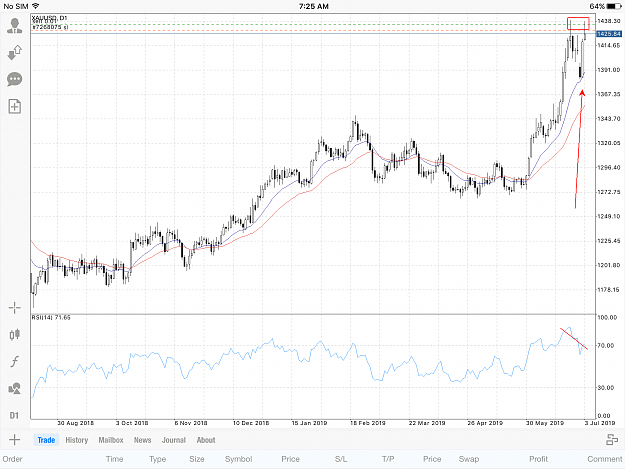Tap the 7:25 AM clock
Image resolution: width=625 pixels, height=469 pixels.
(x=314, y=6)
